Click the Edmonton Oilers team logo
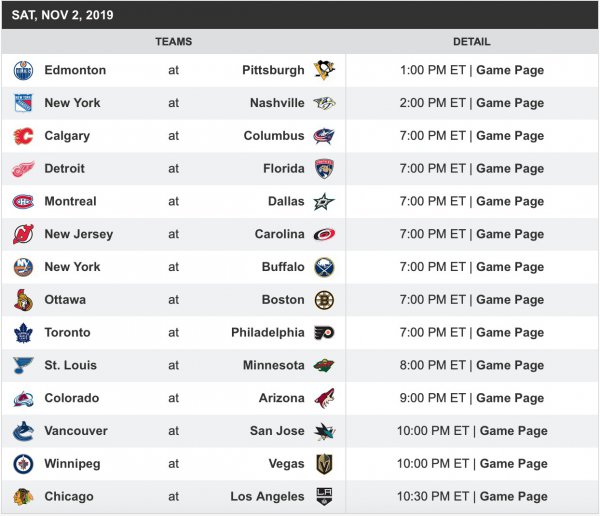This screenshot has height=516, width=600. tap(23, 70)
